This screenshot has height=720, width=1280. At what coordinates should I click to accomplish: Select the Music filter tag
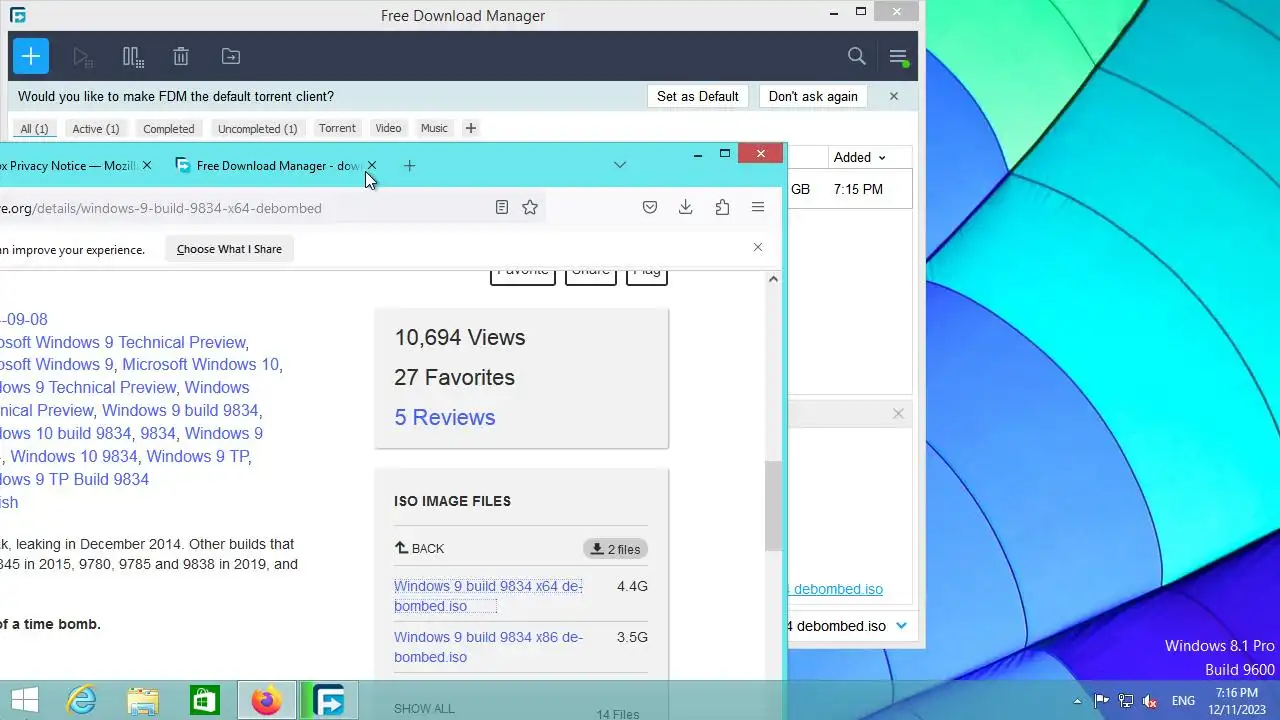tap(434, 128)
